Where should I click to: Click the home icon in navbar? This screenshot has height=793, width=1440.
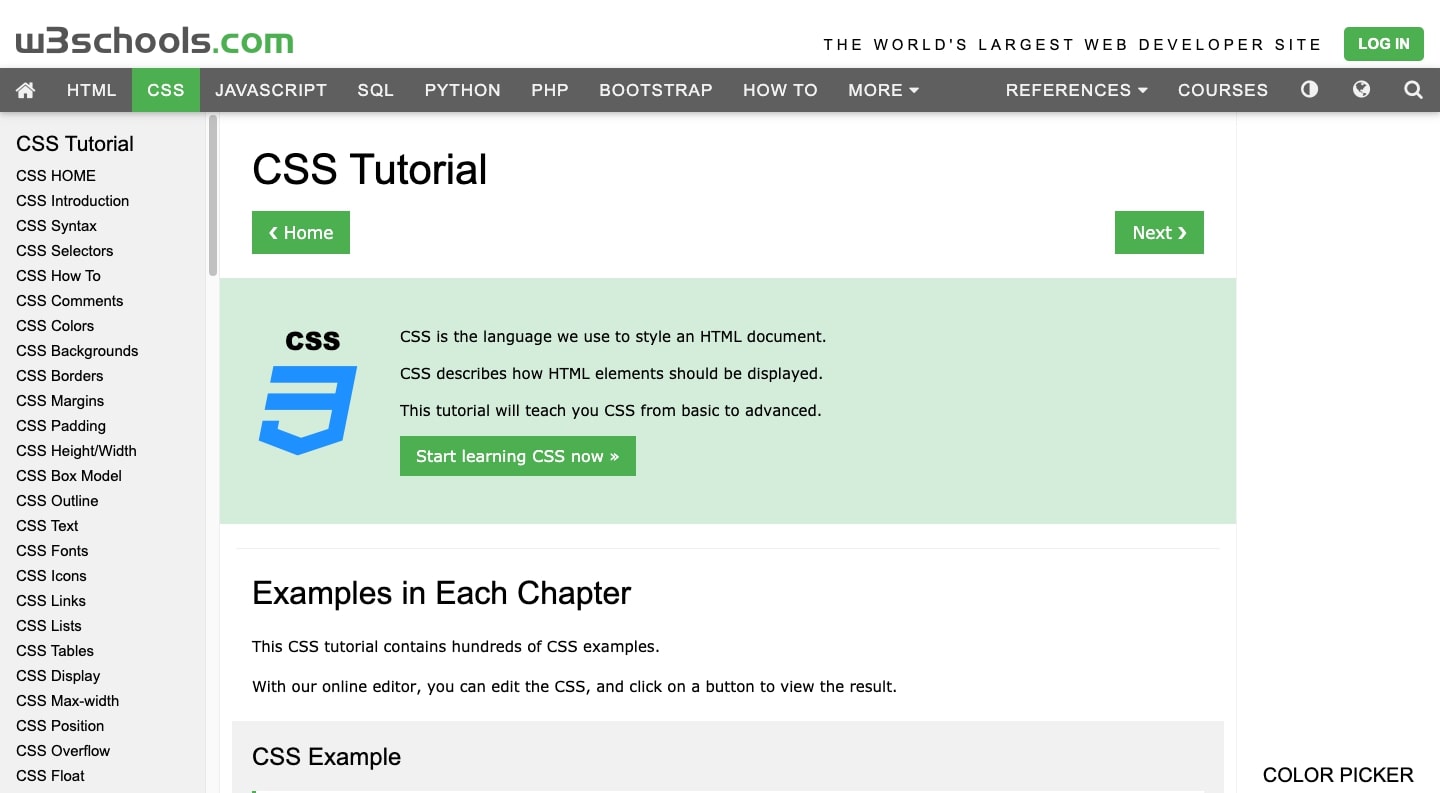26,90
